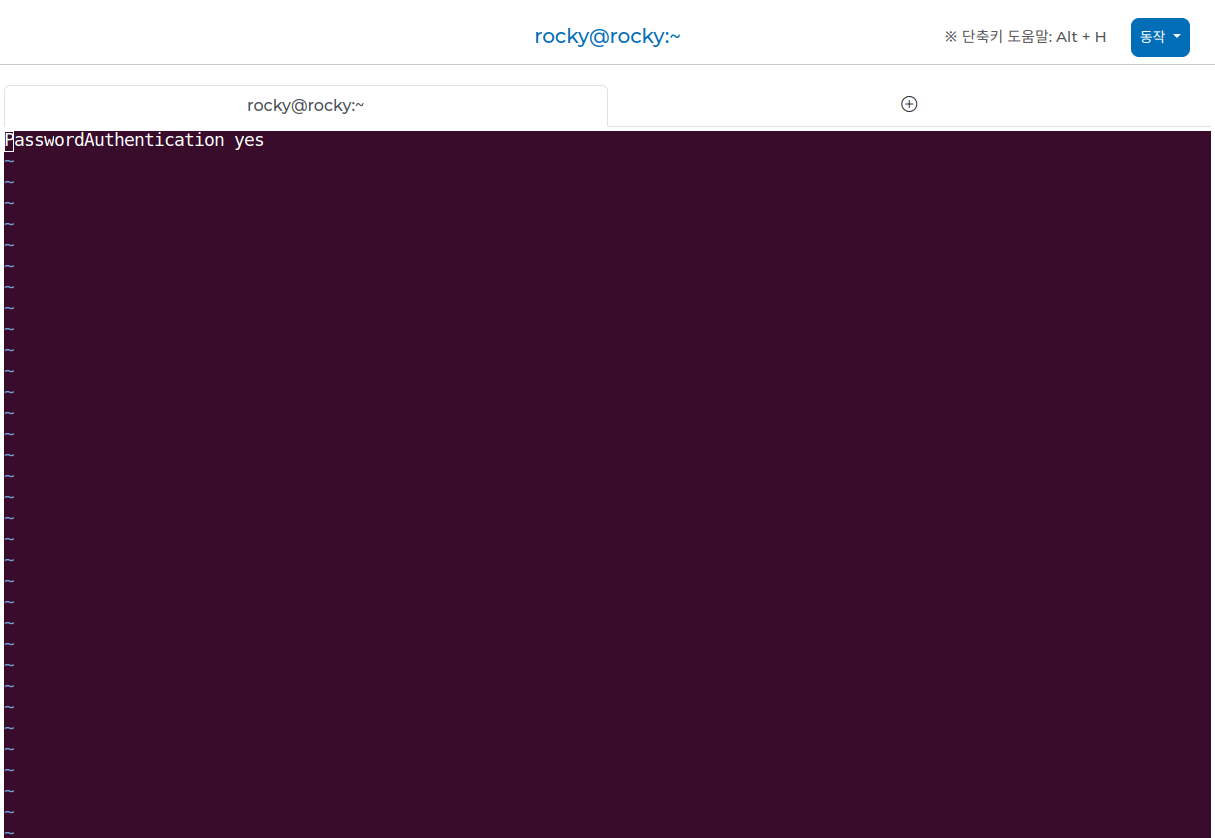
Task: Open the actions menu in top right
Action: tap(1159, 36)
